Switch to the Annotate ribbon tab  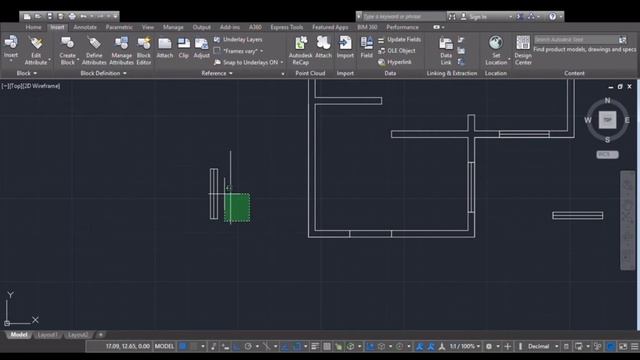(85, 27)
